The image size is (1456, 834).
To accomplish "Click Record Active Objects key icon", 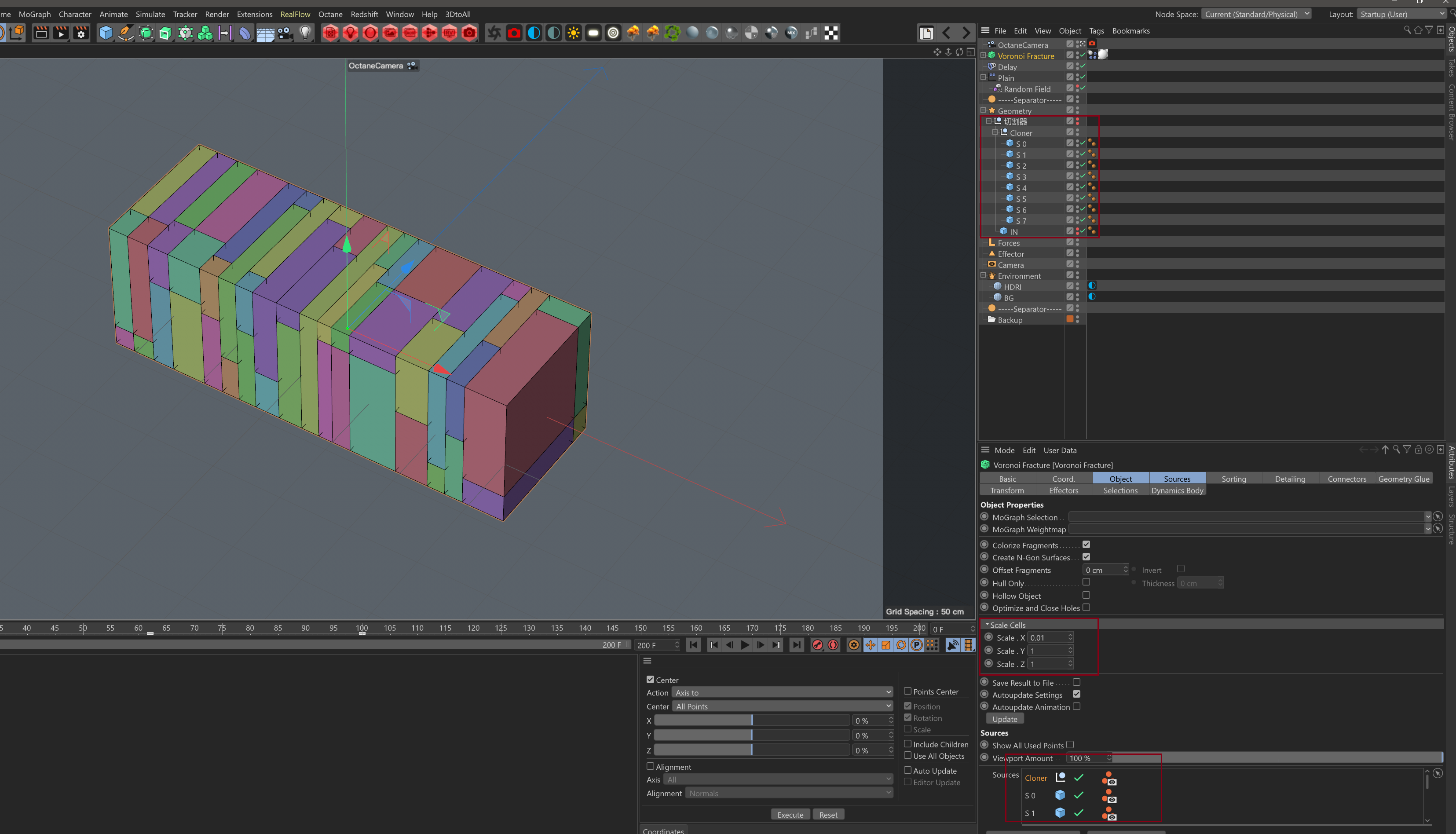I will pos(817,645).
